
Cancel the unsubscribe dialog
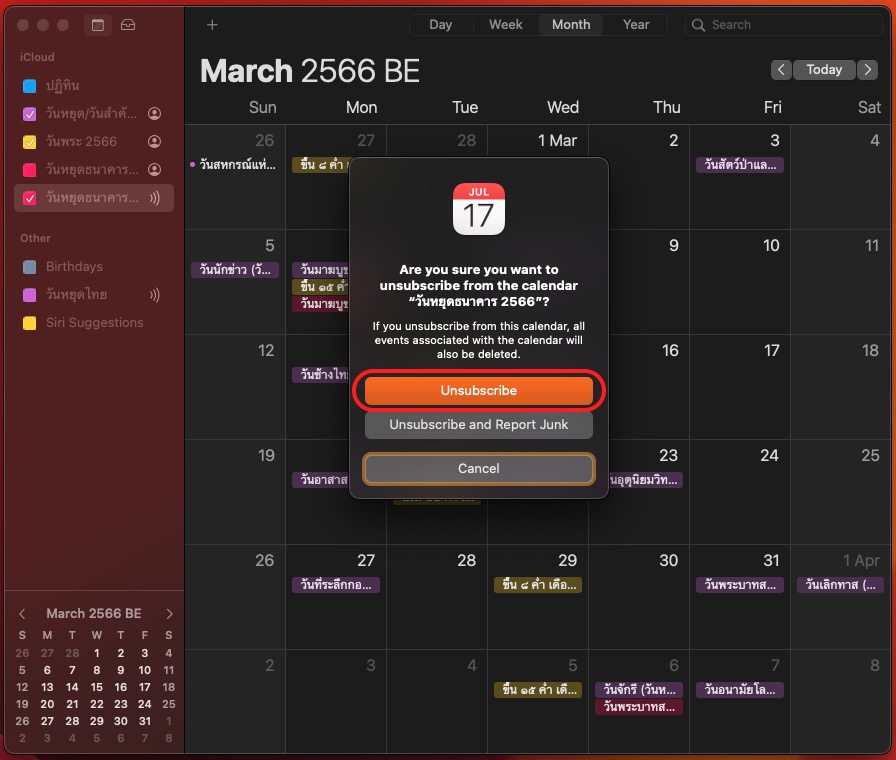tap(478, 468)
